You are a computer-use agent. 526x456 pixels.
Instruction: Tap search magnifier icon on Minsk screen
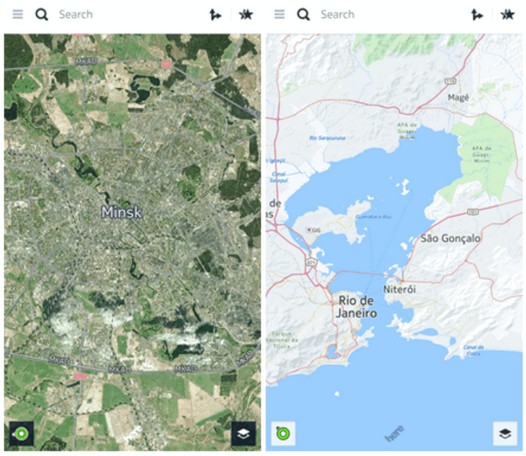[x=42, y=15]
